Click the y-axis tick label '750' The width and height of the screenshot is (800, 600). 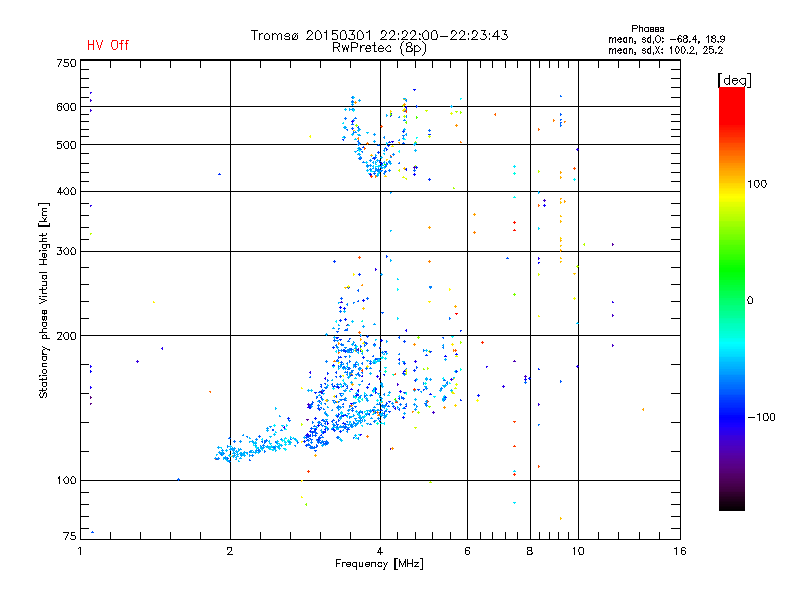click(66, 63)
